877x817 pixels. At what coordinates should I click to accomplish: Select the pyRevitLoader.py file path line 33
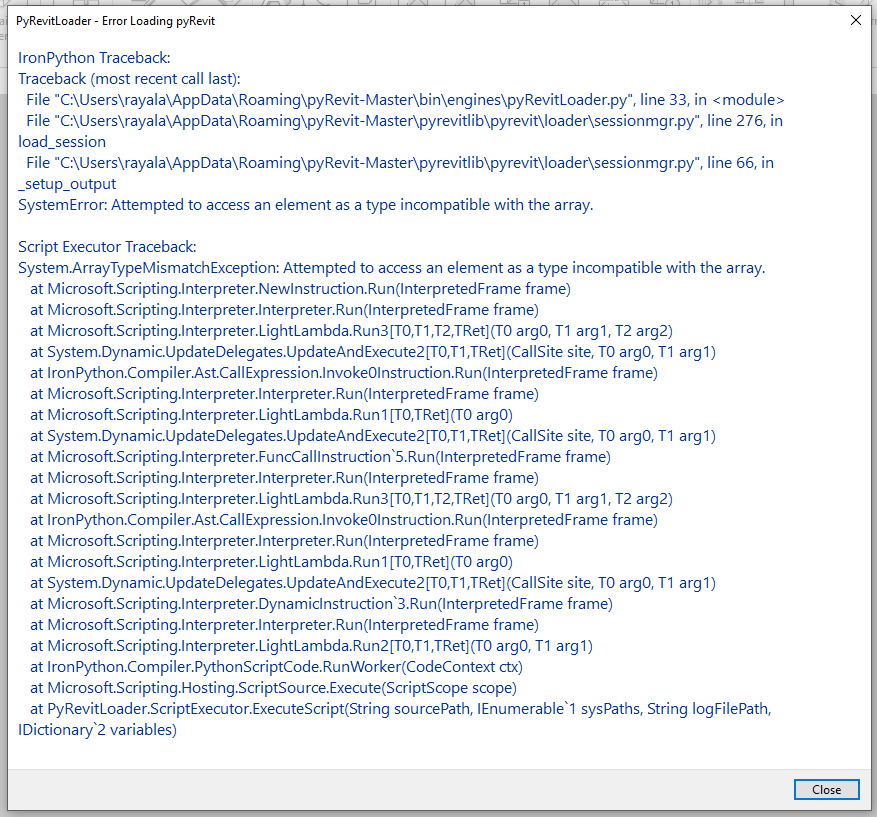click(400, 99)
